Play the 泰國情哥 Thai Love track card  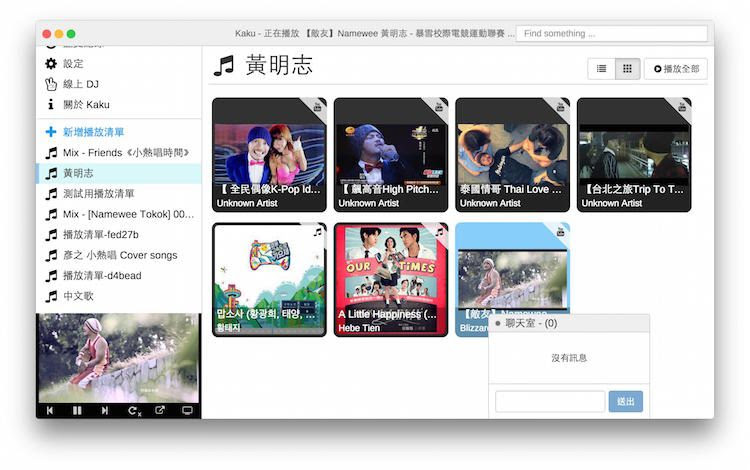point(512,155)
